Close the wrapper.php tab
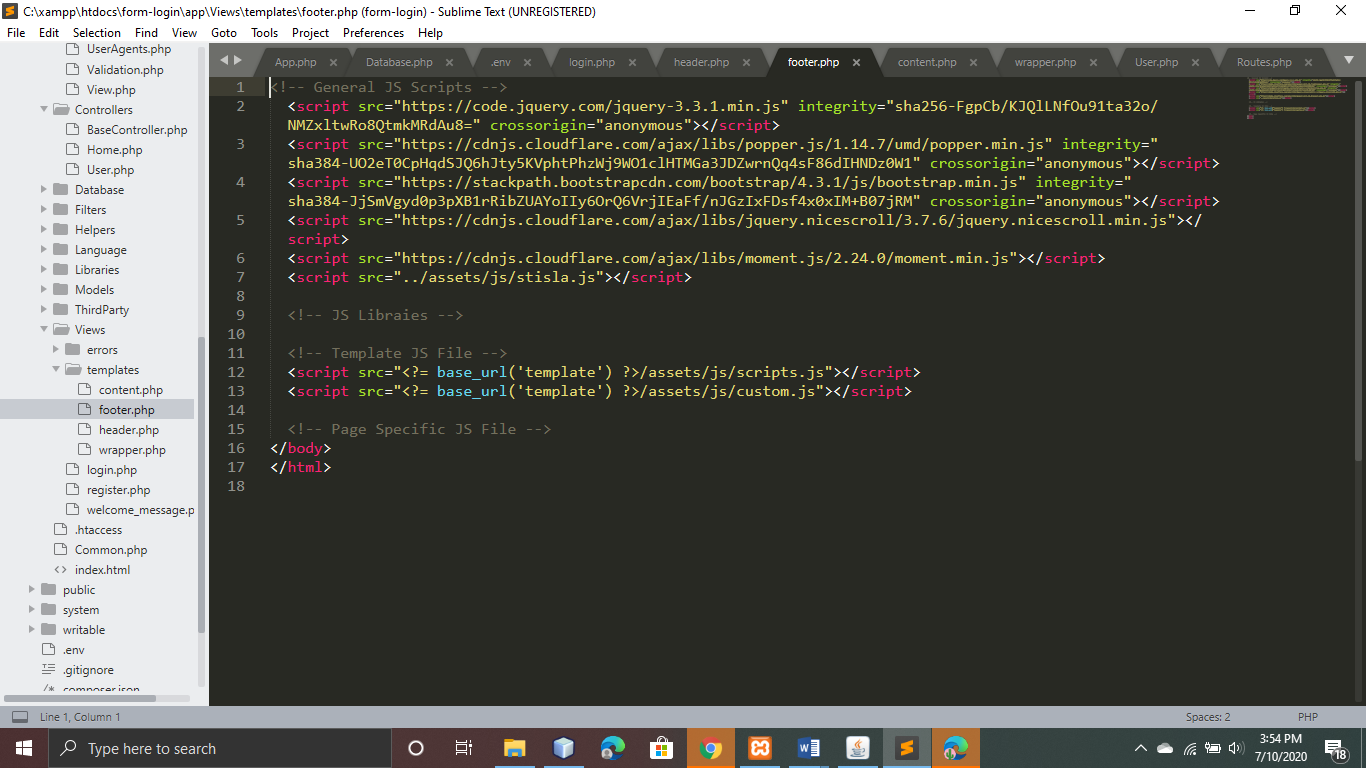1366x768 pixels. tap(1093, 62)
